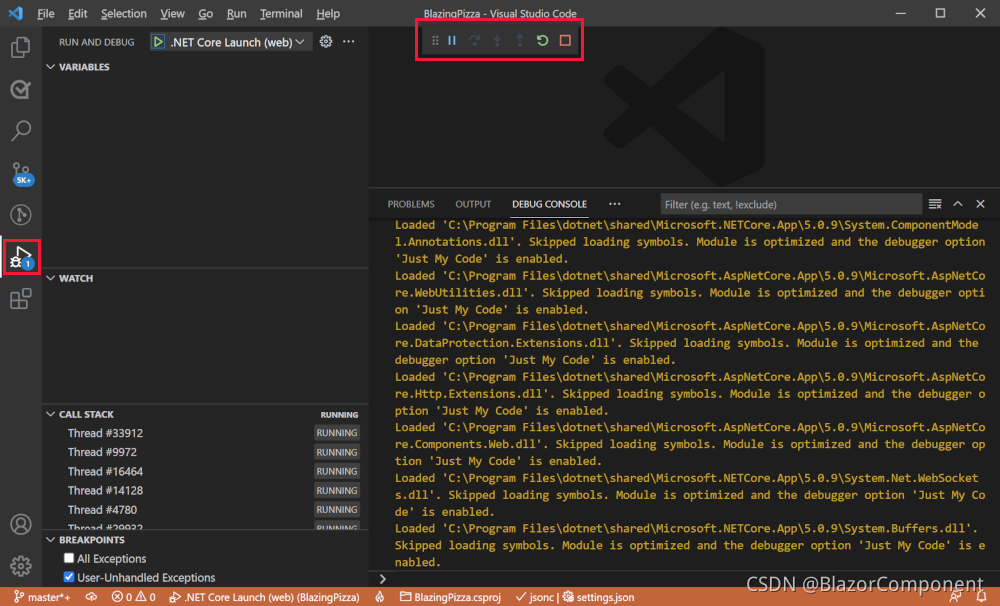Screen dimensions: 1000x606
Task: Maximize the panel with up chevron
Action: [957, 204]
